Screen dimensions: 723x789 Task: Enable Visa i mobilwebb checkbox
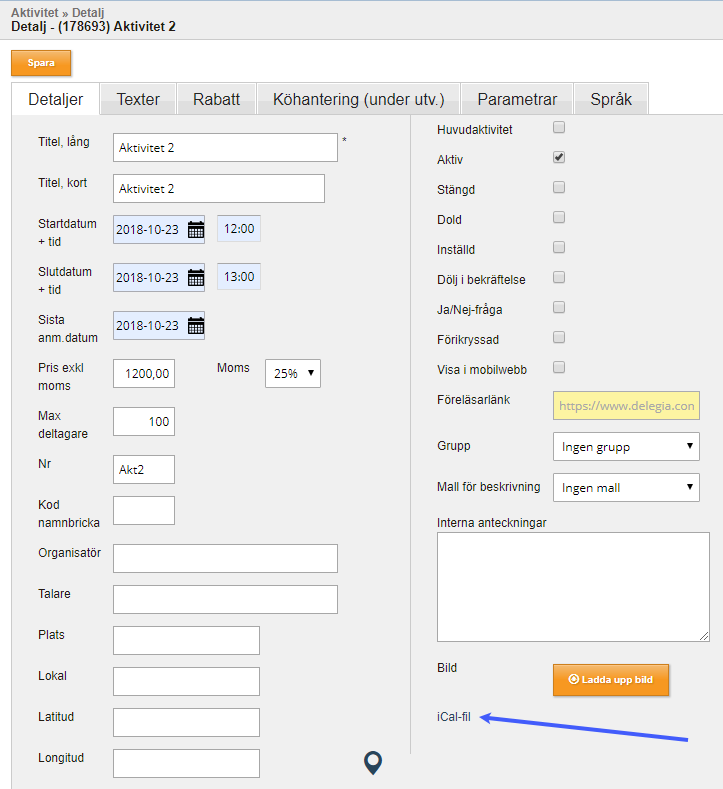559,367
